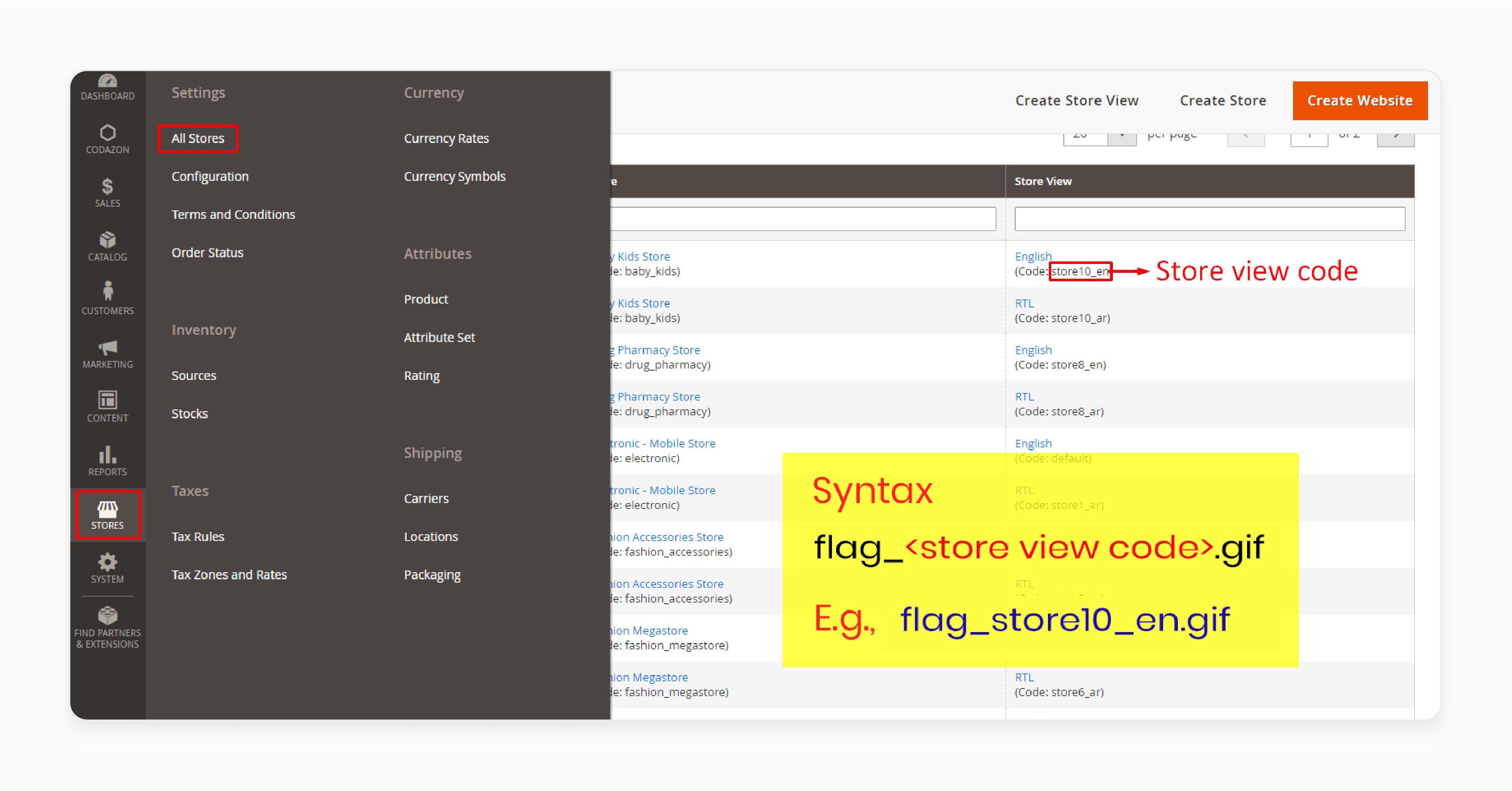
Task: Open Tax Rules
Action: pyautogui.click(x=198, y=537)
